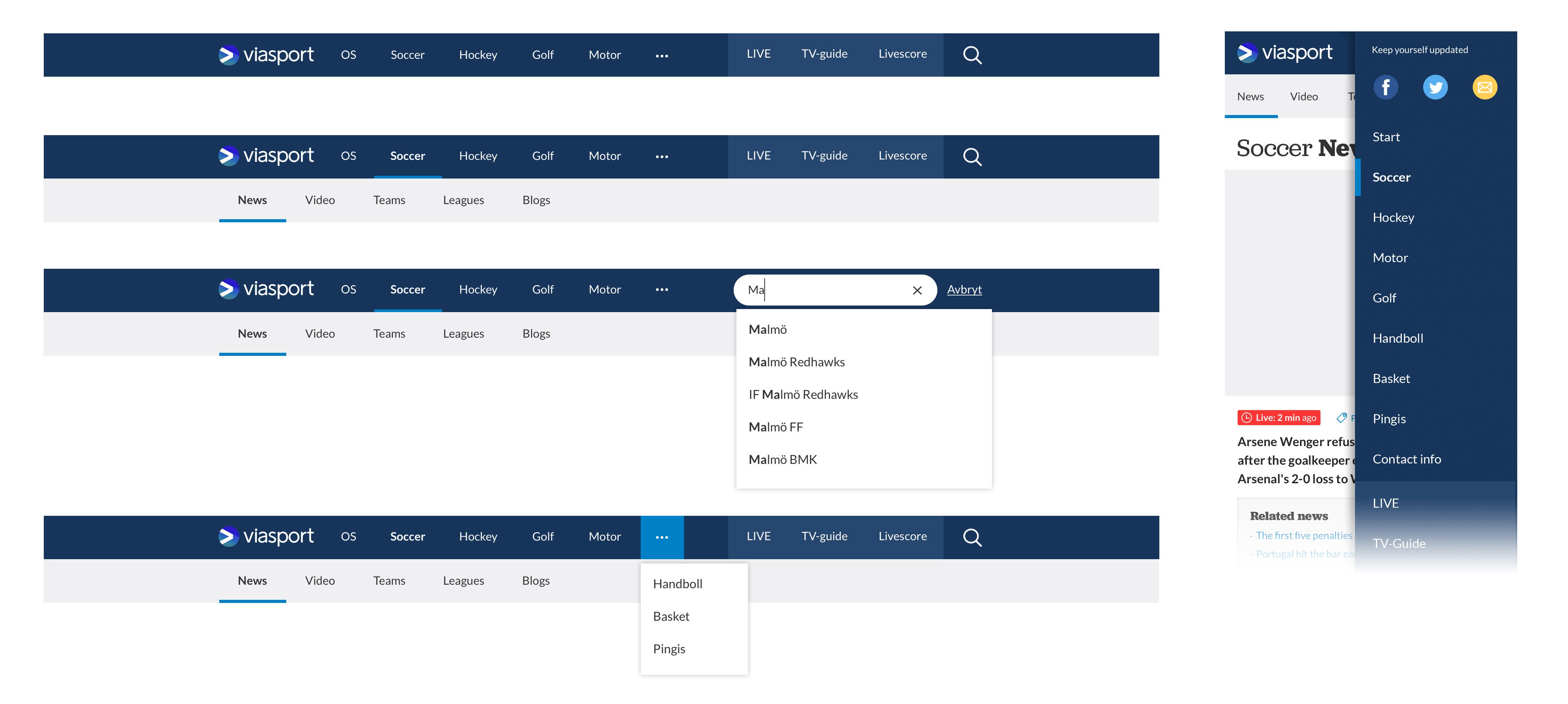Click the Twitter icon in the side menu

pos(1435,87)
